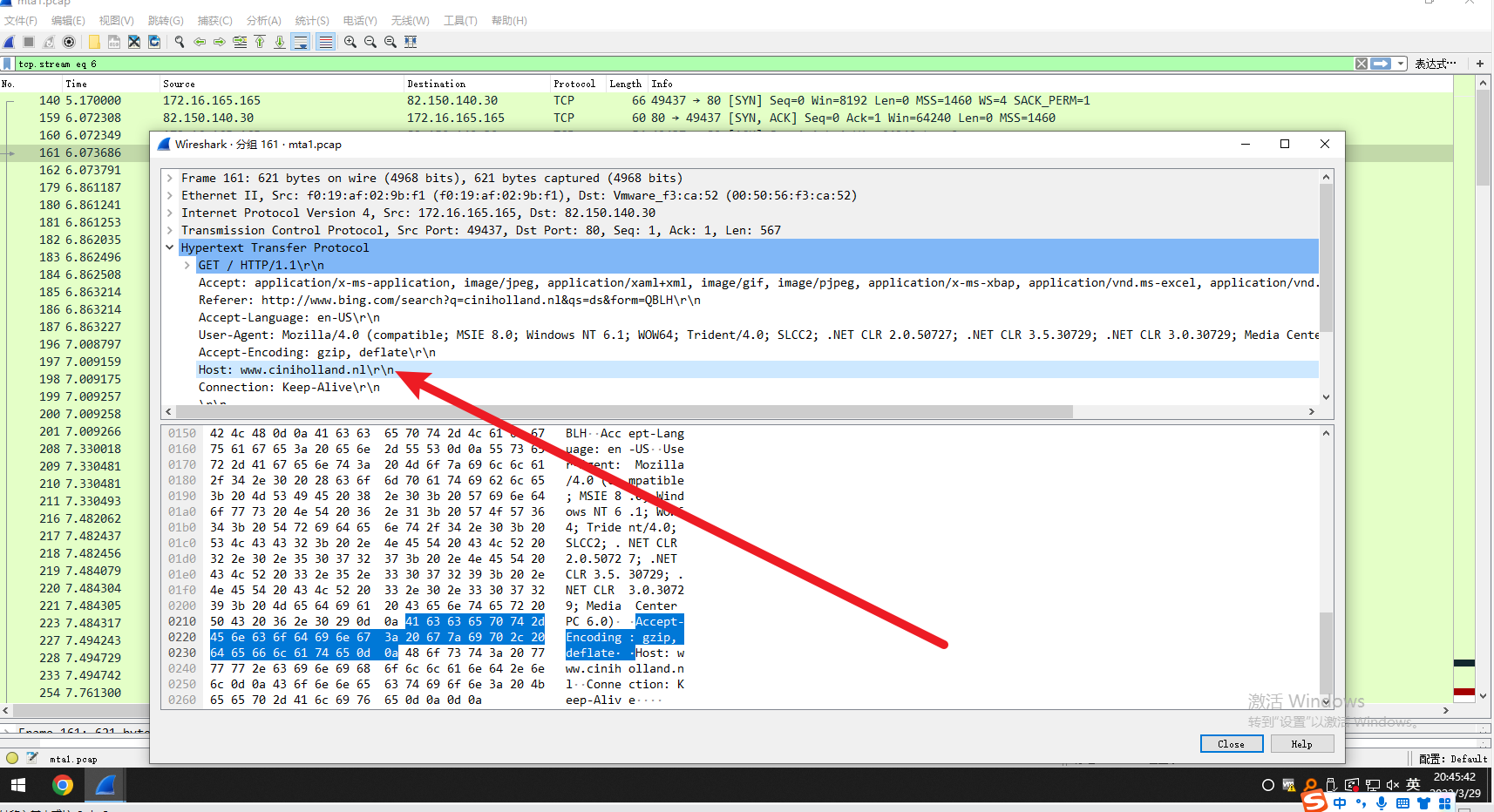Select packet 159 in packet list

[x=728, y=118]
